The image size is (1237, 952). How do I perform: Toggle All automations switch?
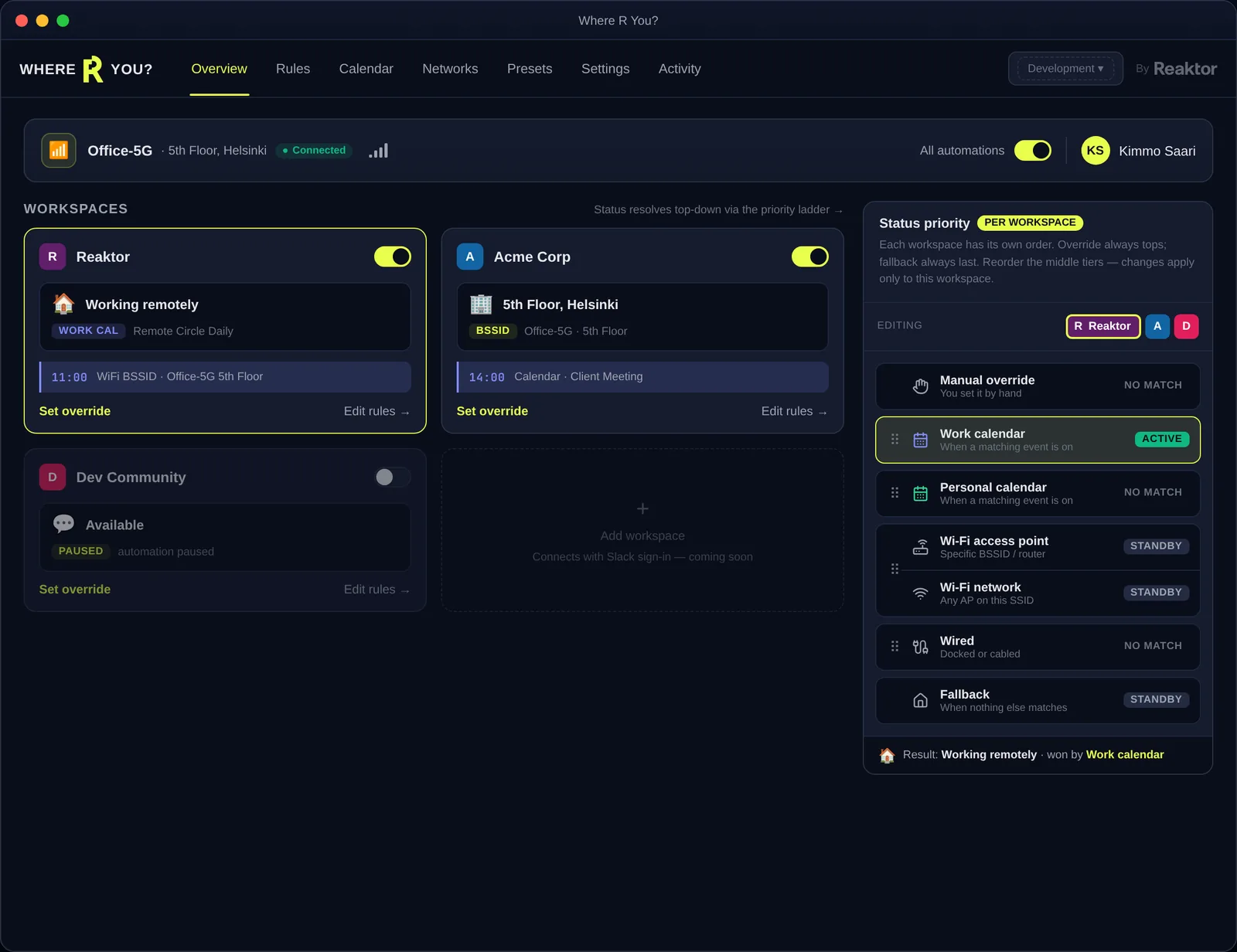click(x=1033, y=151)
